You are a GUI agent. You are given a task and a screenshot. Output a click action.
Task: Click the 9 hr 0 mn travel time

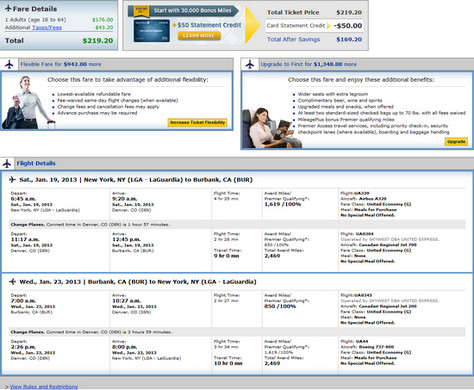(227, 256)
